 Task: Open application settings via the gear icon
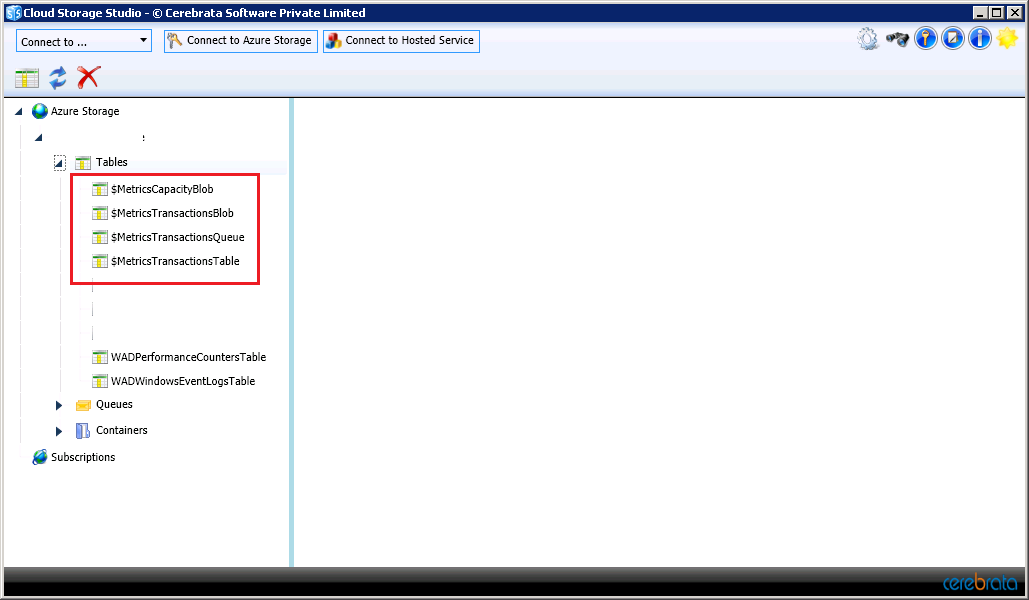[x=868, y=38]
